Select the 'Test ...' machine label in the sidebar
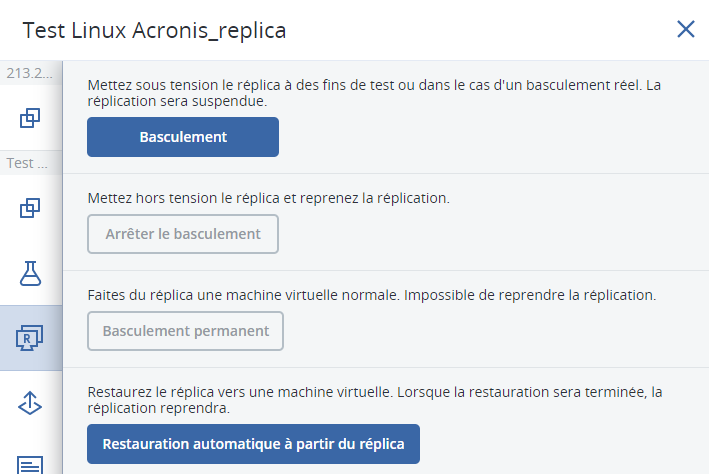The image size is (709, 474). pos(27,163)
